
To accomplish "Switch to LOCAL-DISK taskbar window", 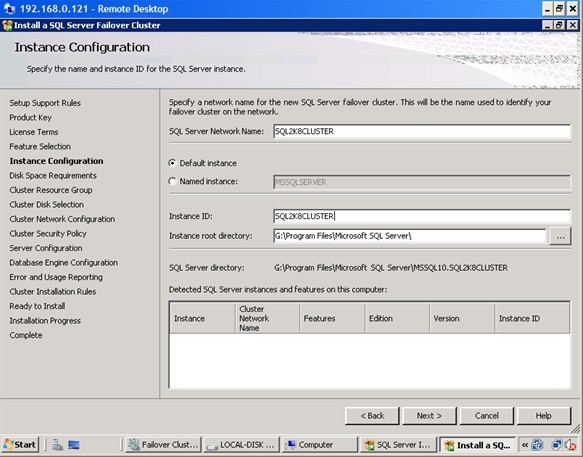I will tap(242, 445).
